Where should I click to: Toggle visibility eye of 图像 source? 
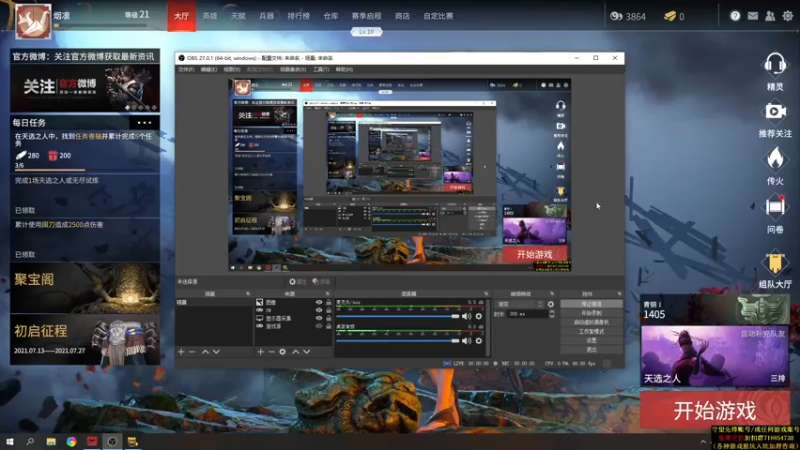click(319, 302)
